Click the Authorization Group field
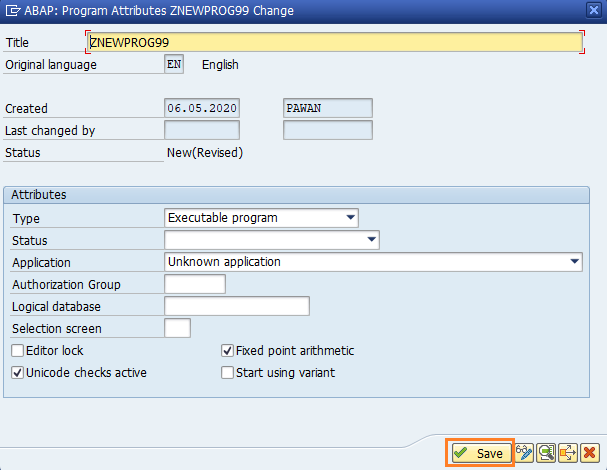 194,284
